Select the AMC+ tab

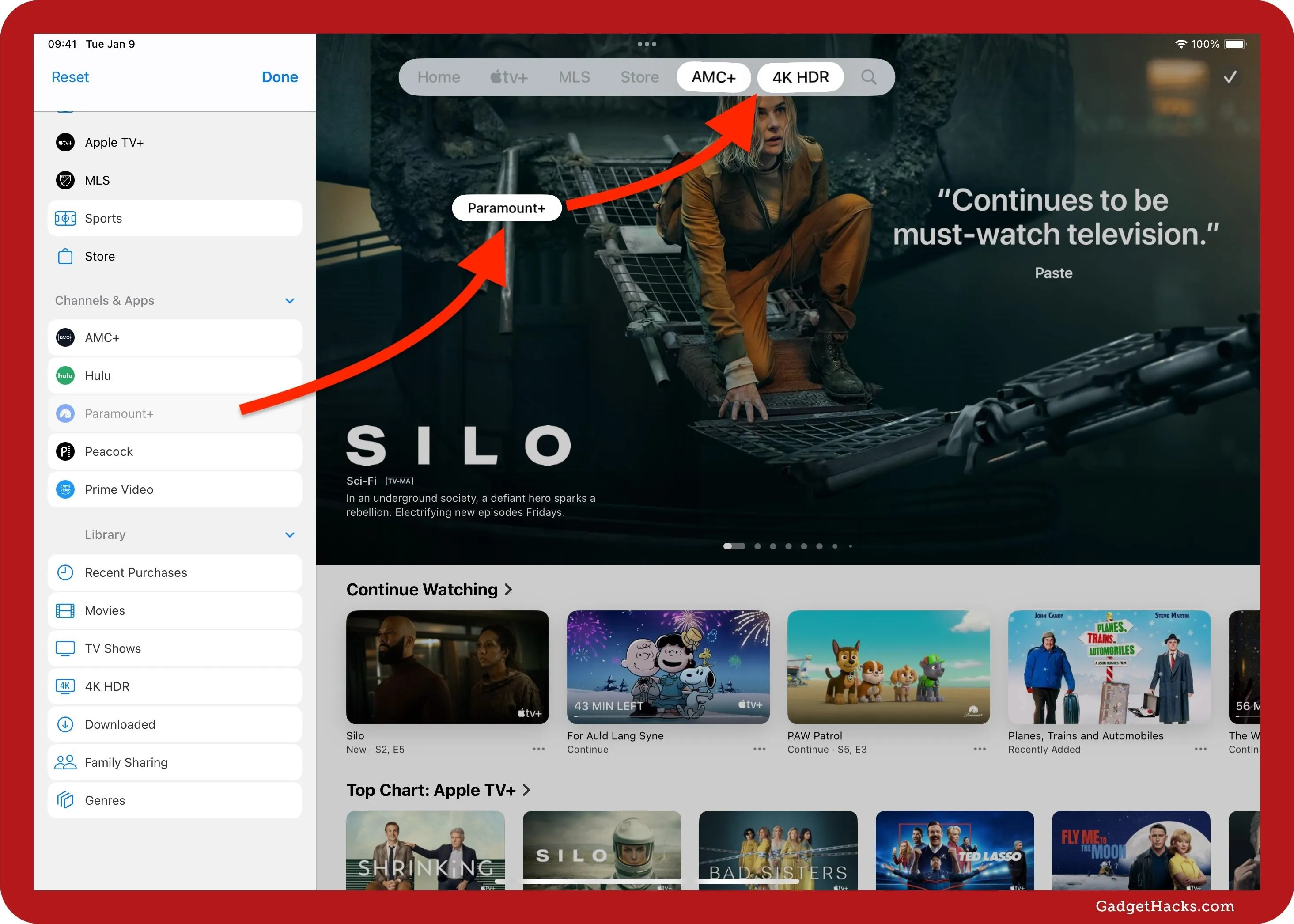(714, 77)
